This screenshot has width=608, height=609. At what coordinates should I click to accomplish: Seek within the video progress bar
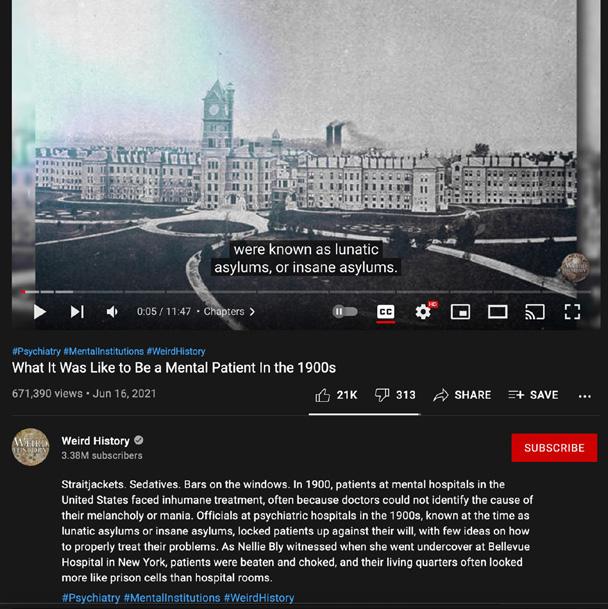306,291
